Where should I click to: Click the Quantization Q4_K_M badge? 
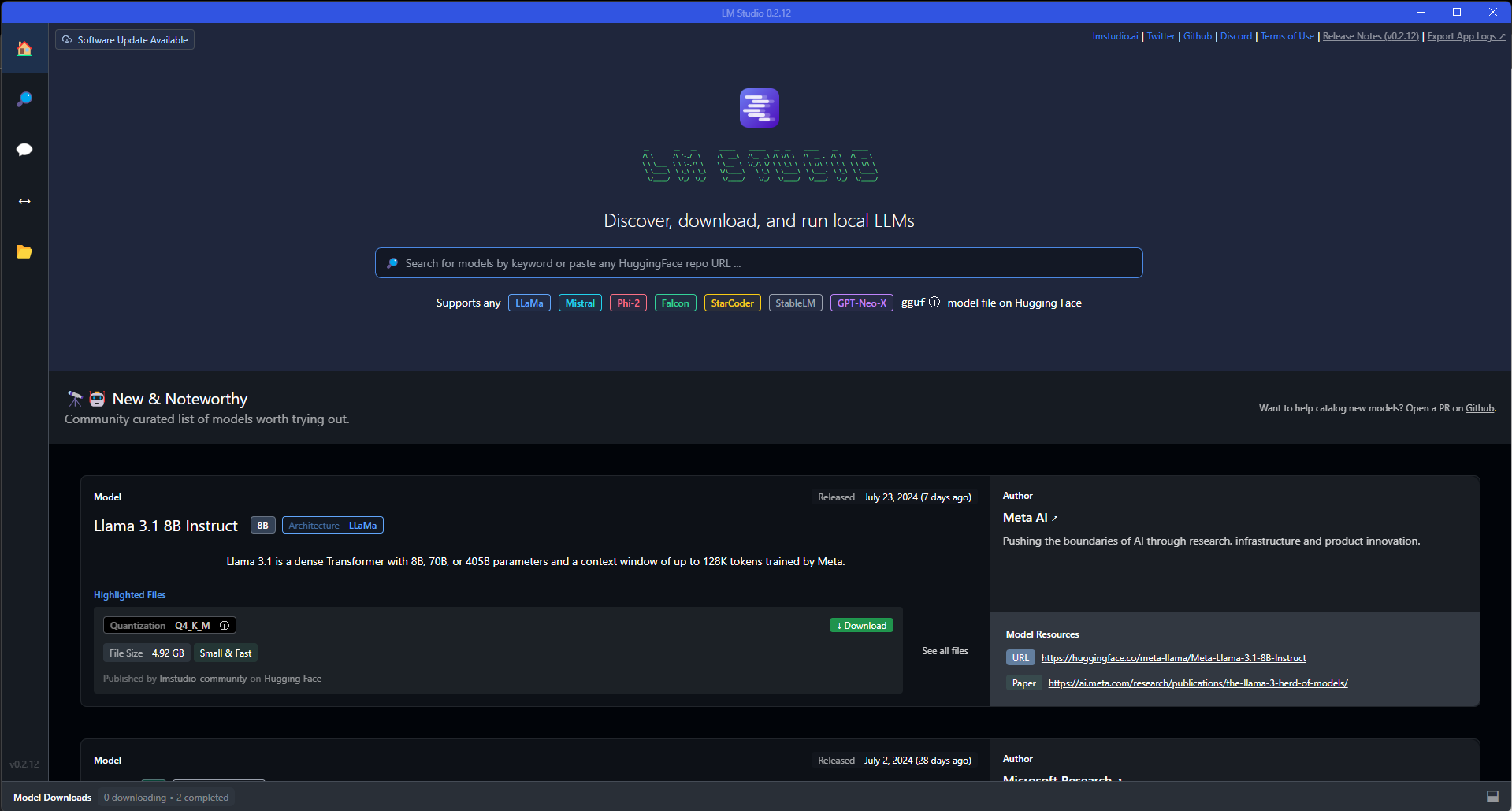click(x=169, y=626)
